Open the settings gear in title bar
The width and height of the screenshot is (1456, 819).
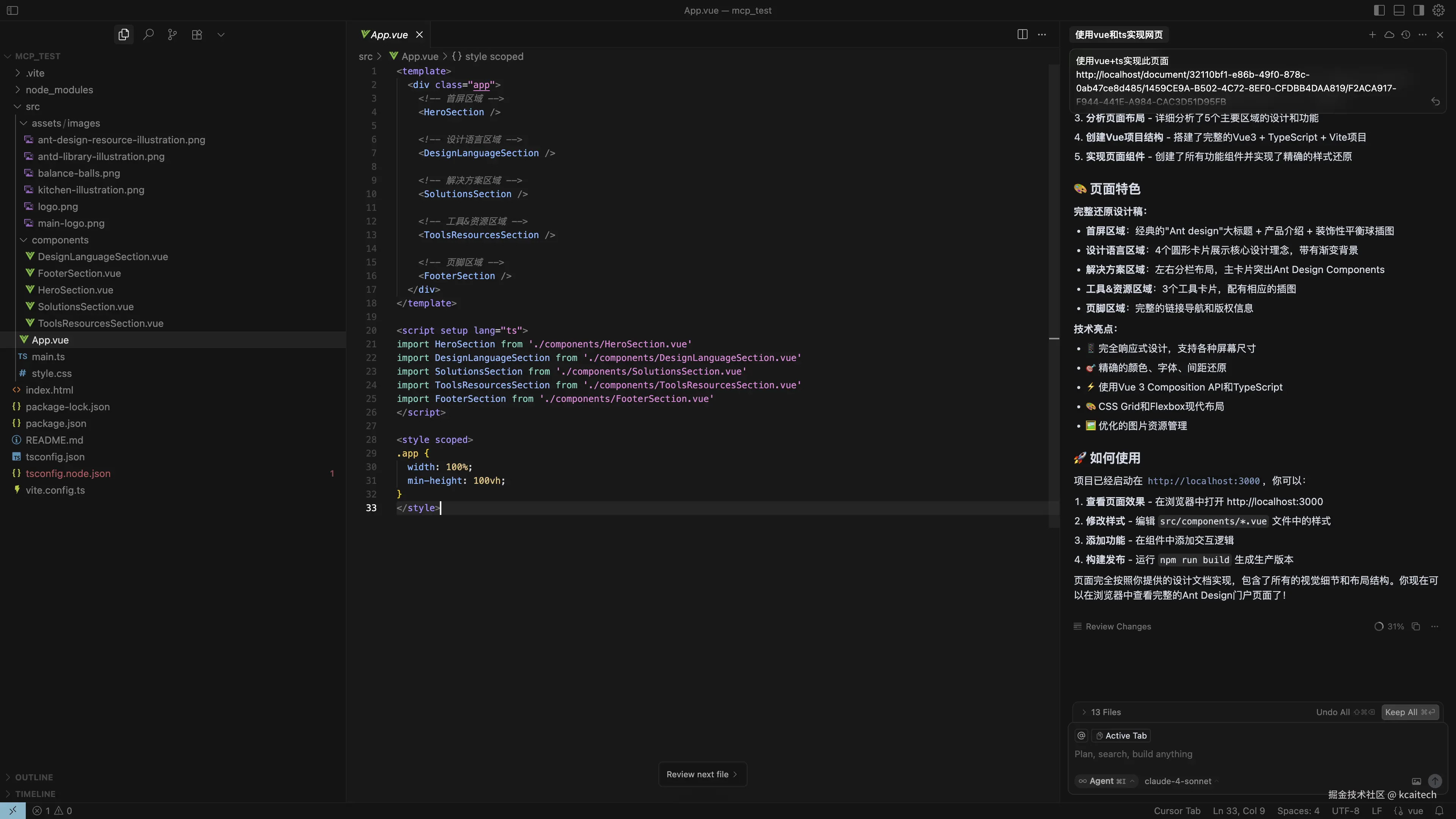coord(1439,10)
